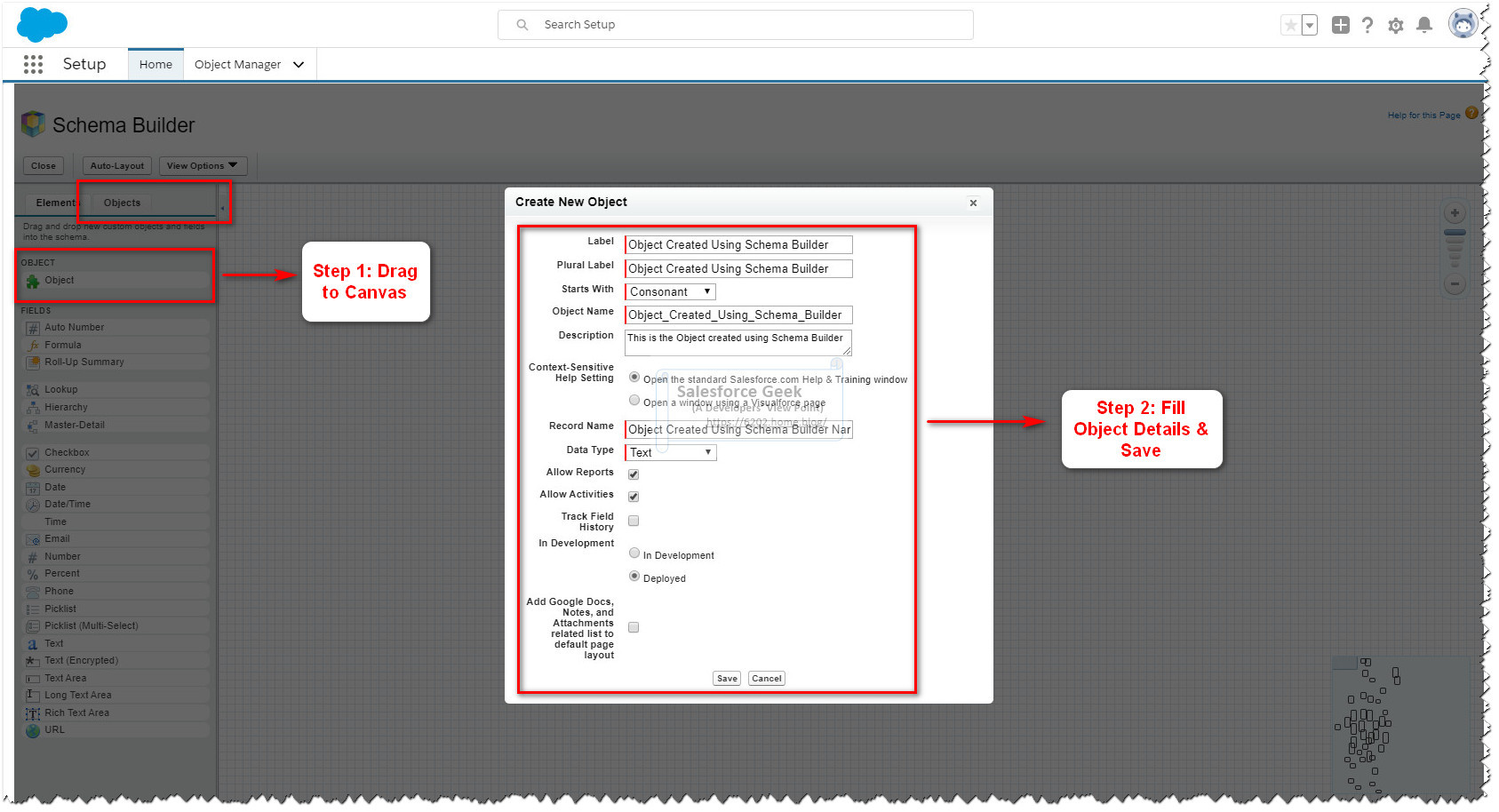This screenshot has width=1499, height=812.
Task: Open the Object Manager tab
Action: pos(238,64)
